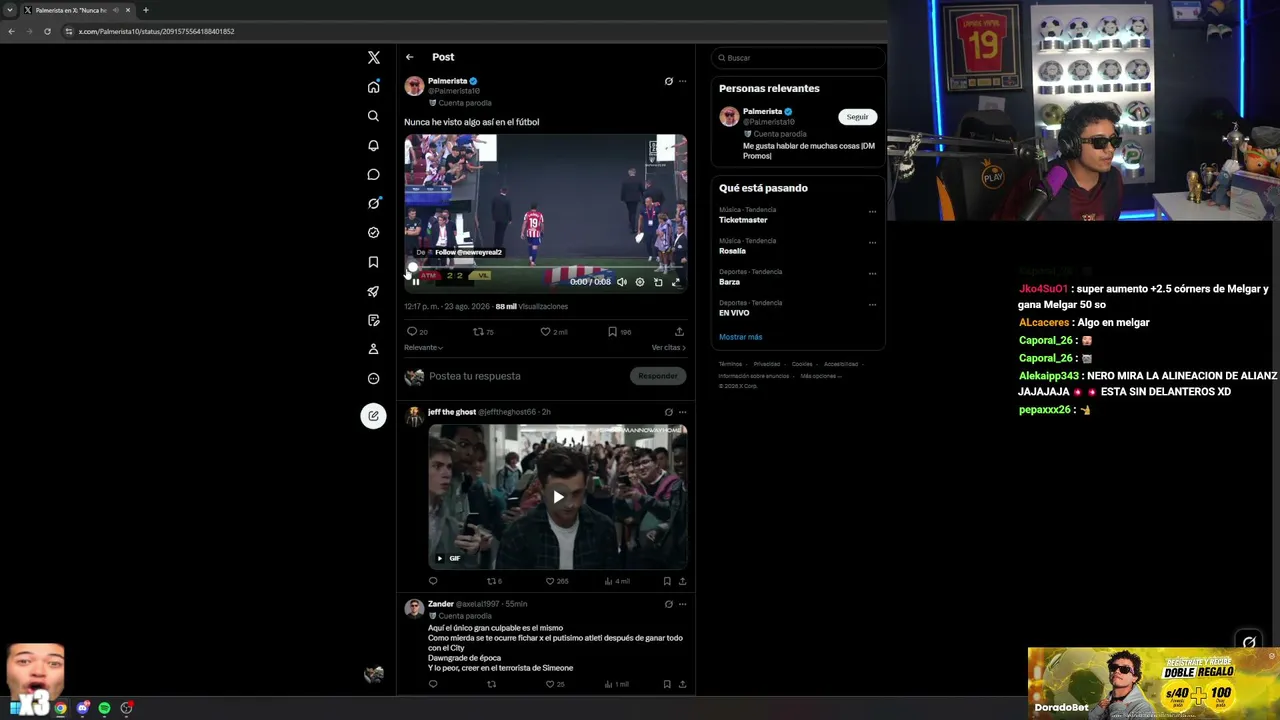Viewport: 1280px width, 720px height.
Task: Enter fullscreen on the video
Action: click(x=676, y=282)
